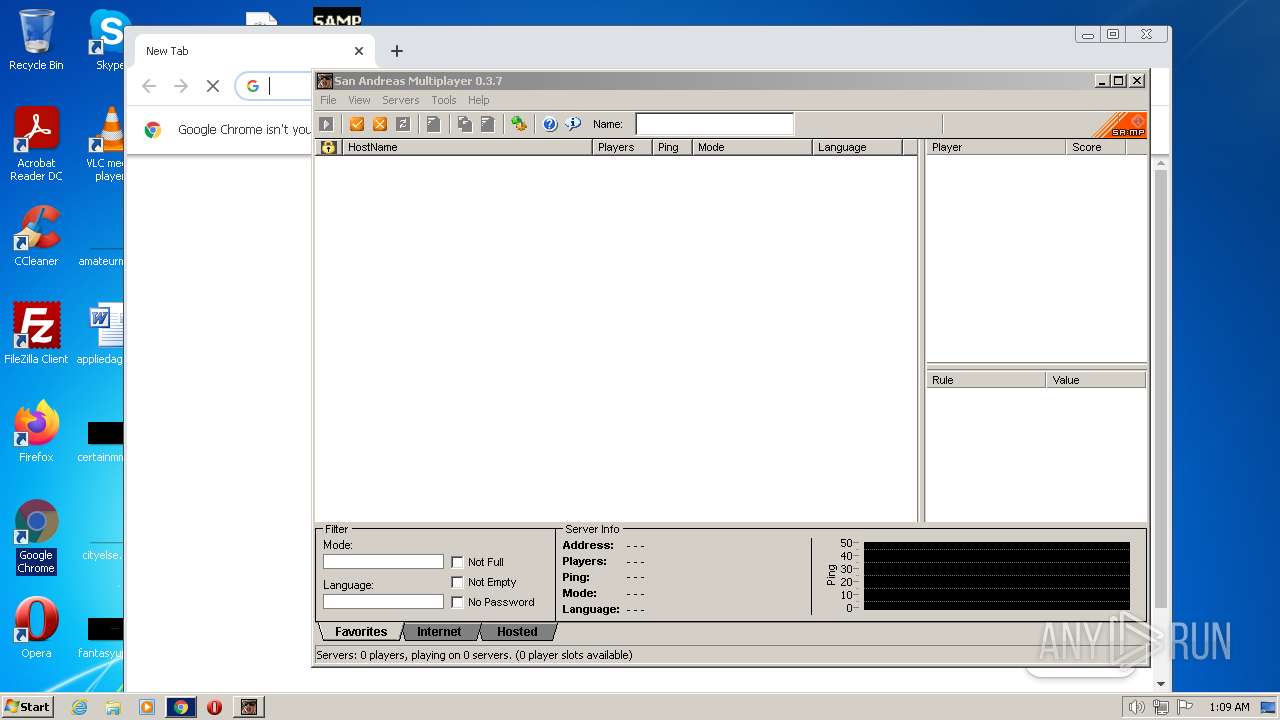Click the two overlapping pages toolbar icon
The height and width of the screenshot is (720, 1280).
coord(465,124)
